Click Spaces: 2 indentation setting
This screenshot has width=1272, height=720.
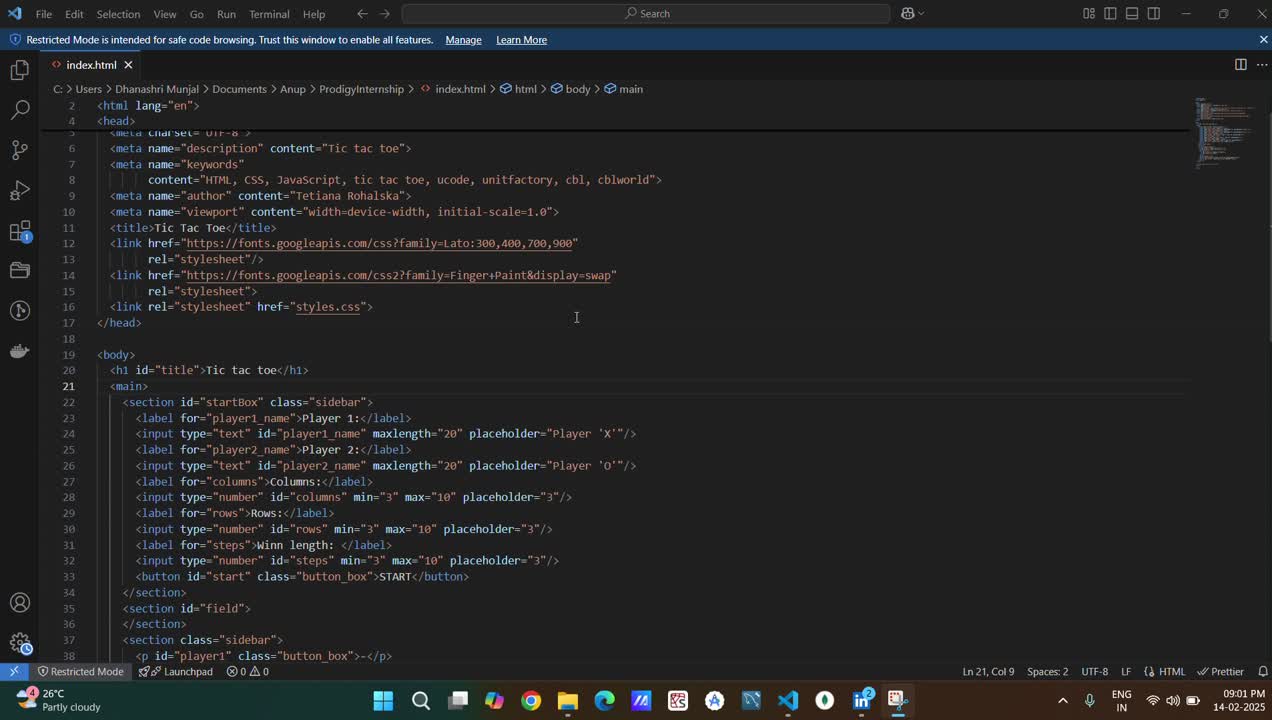coord(1047,672)
